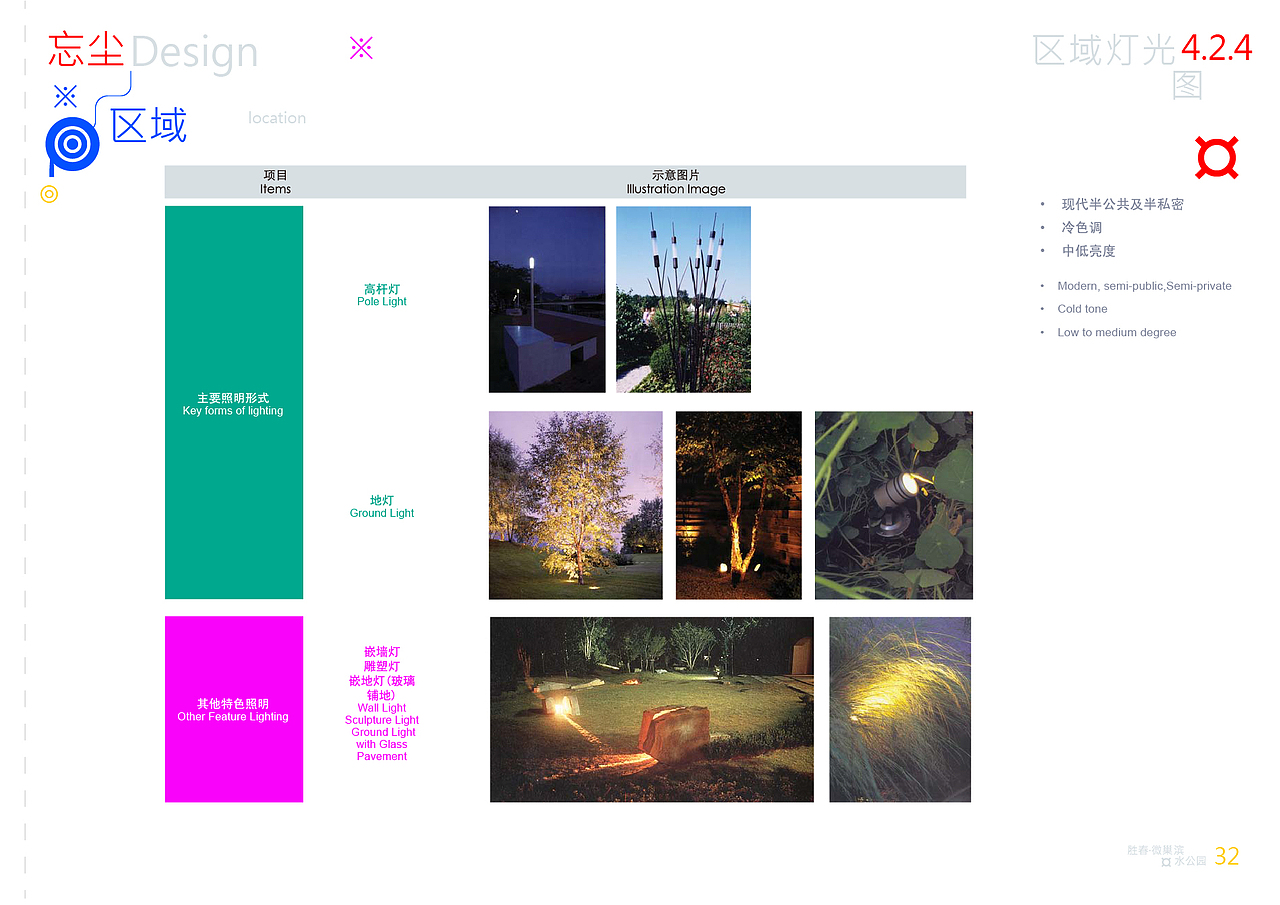Click the blue concentric circle logo icon

72,145
